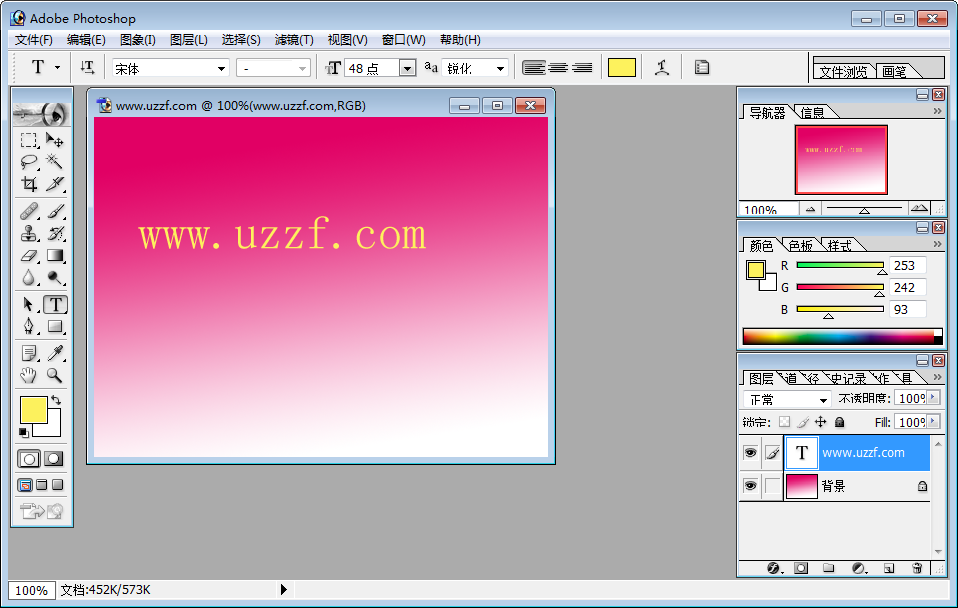Add a layer style icon
Image resolution: width=958 pixels, height=608 pixels.
pos(774,568)
